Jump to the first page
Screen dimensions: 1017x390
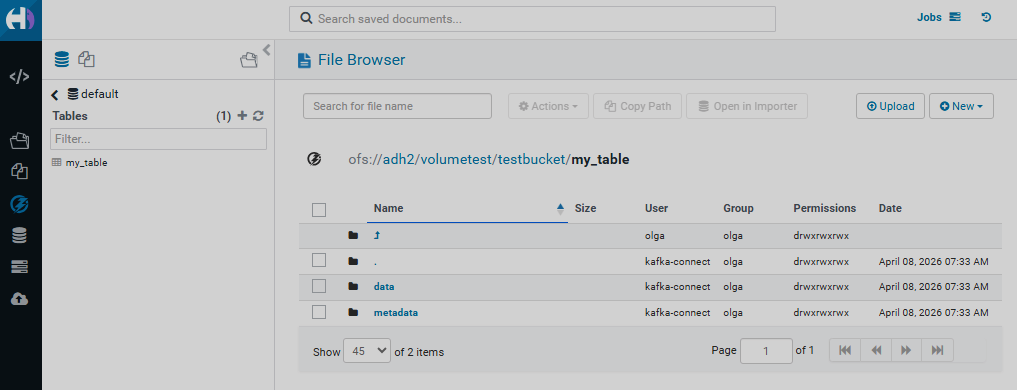point(845,350)
